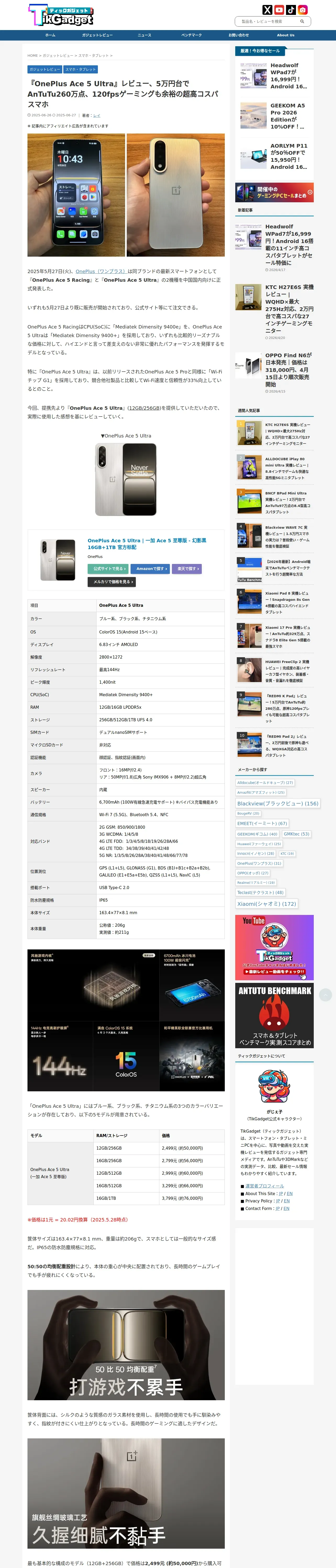The image size is (336, 1568).
Task: Open the Xiaomi 17 Pro ranking article
Action: point(275,636)
